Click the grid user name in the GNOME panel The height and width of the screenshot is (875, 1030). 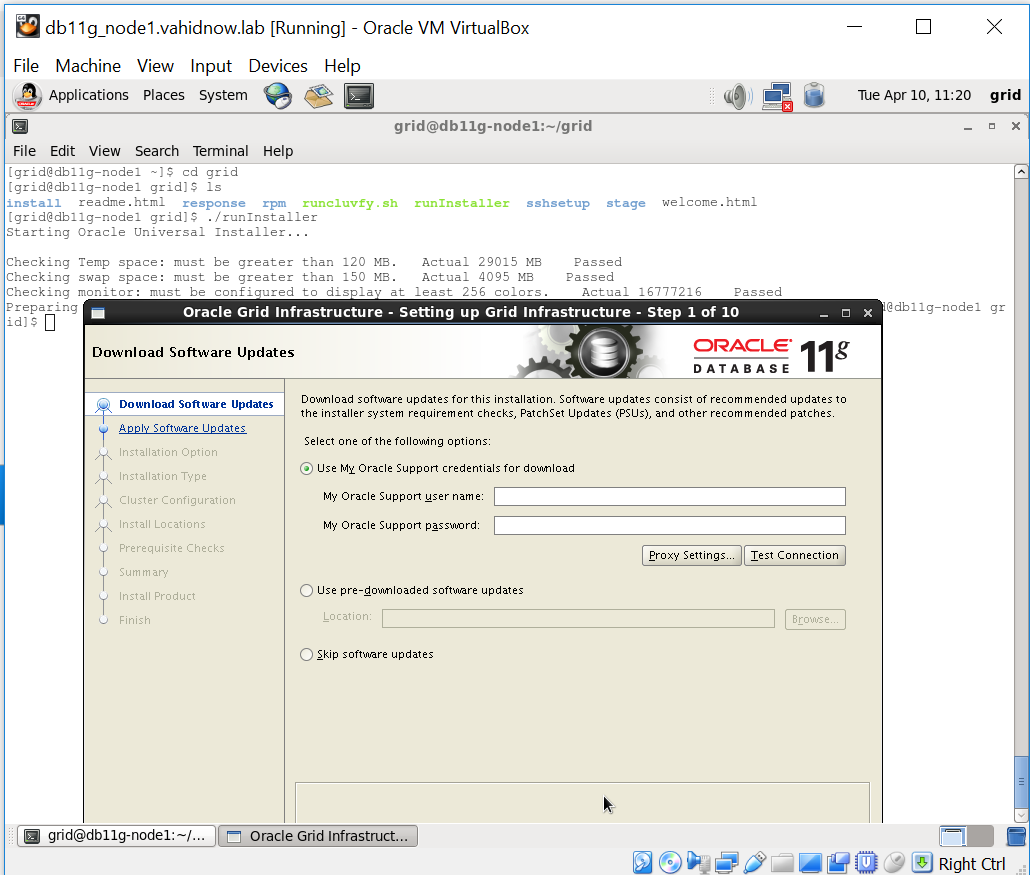pos(1005,95)
